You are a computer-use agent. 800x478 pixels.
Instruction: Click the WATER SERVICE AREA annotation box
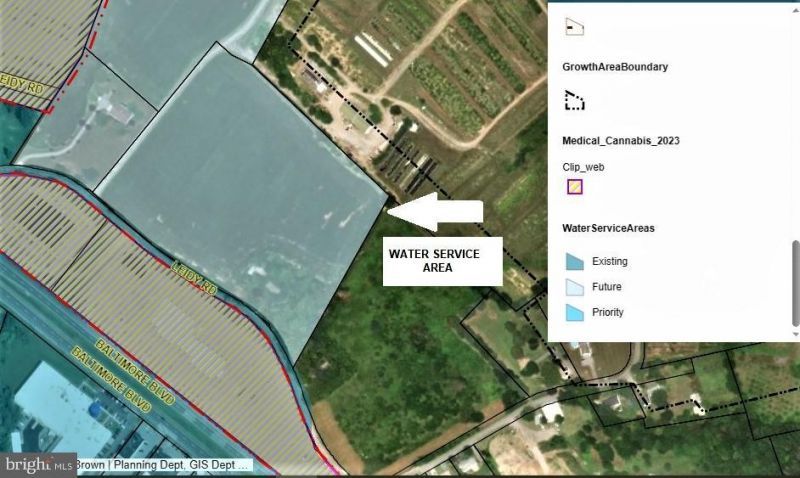(x=433, y=261)
